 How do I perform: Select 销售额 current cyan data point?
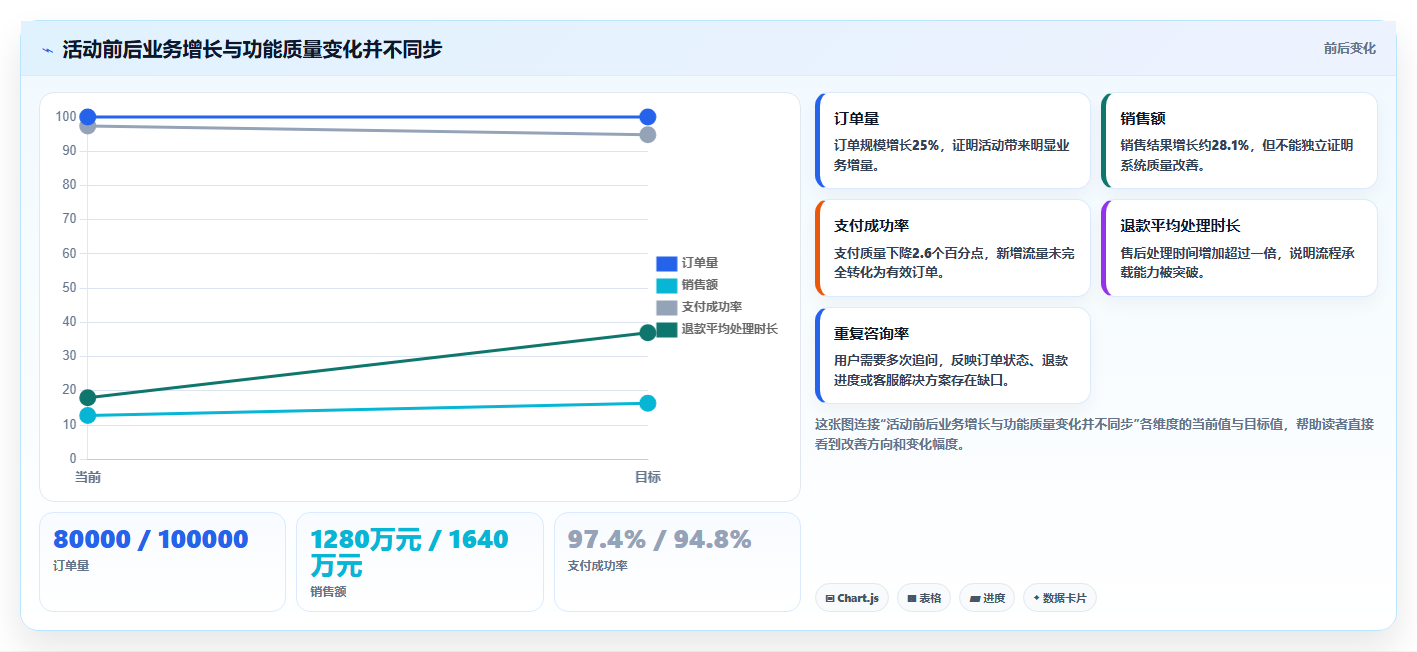click(x=88, y=415)
